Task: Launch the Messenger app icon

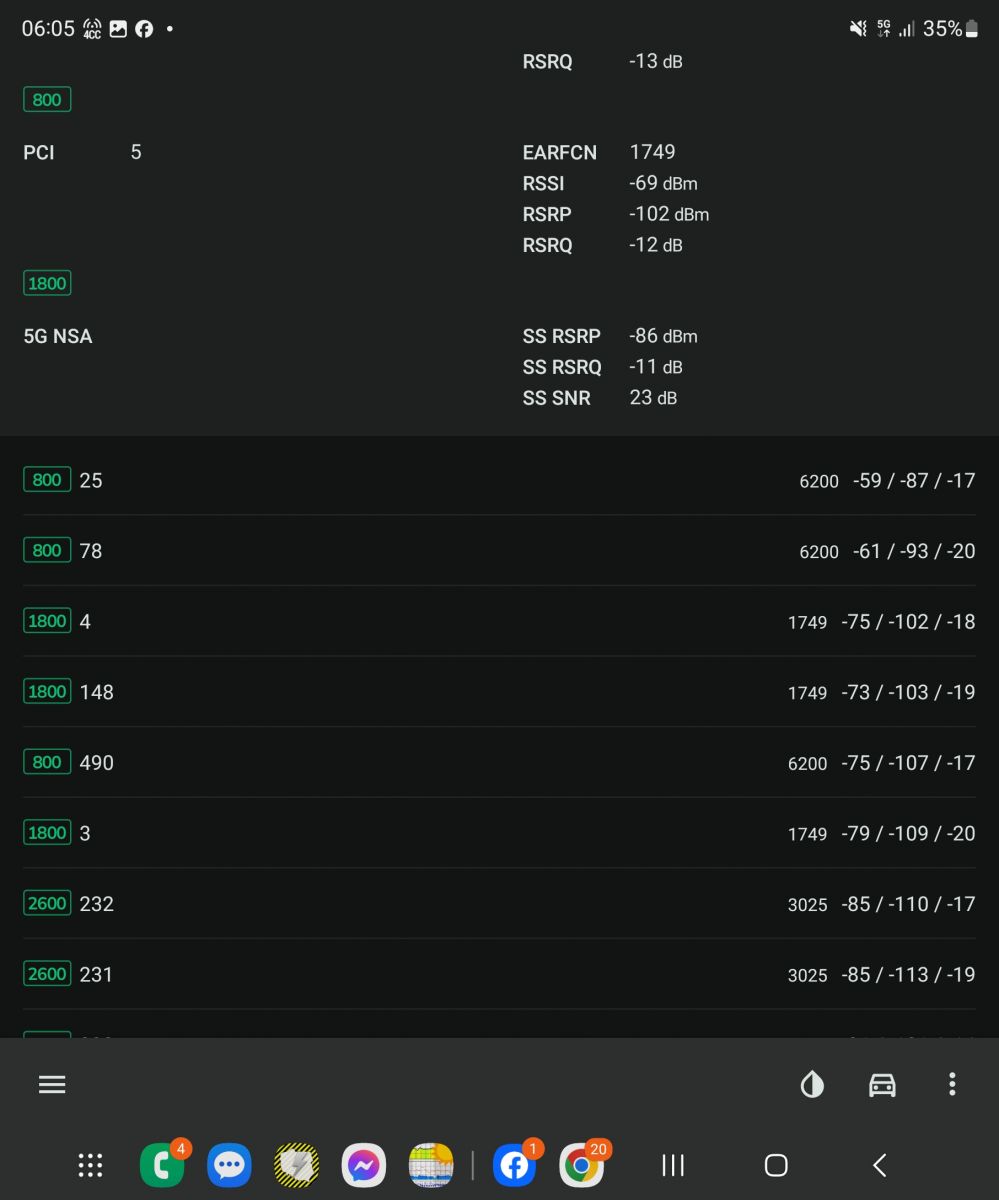Action: [x=364, y=1165]
